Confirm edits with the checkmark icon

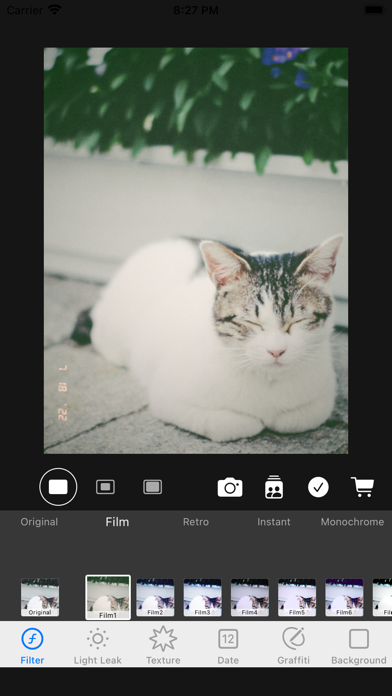click(x=318, y=487)
